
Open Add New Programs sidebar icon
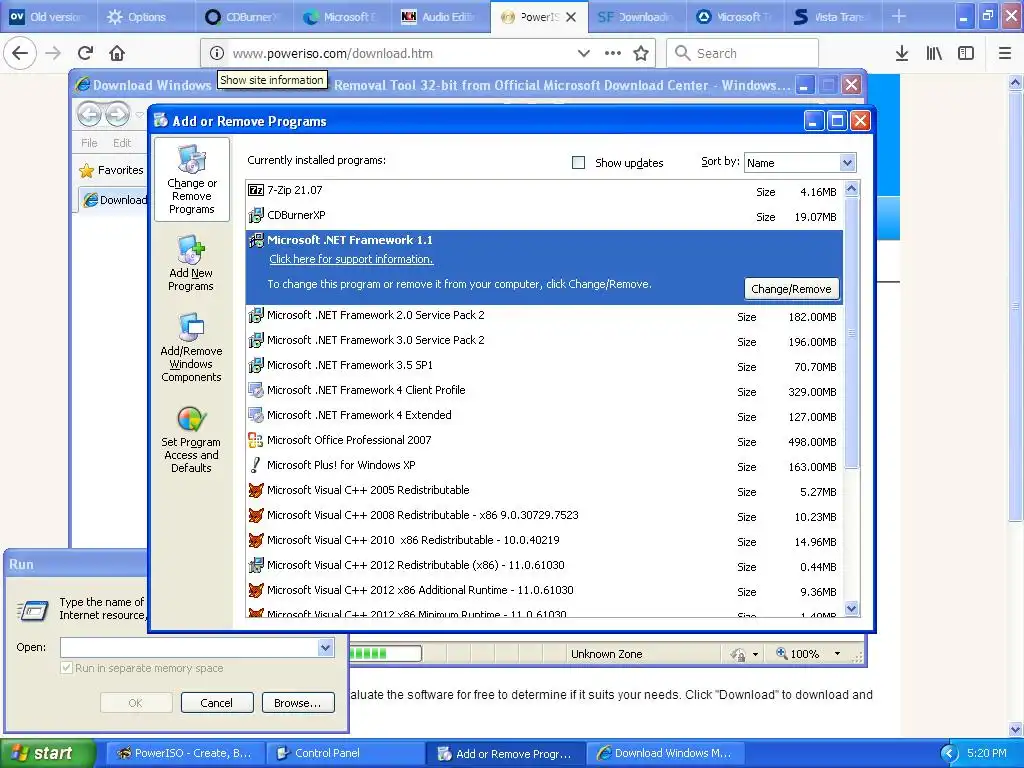point(191,249)
